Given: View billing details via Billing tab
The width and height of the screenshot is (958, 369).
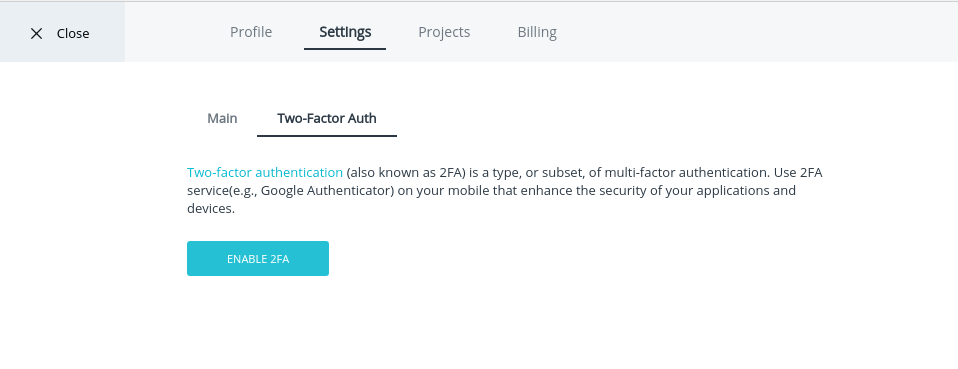Looking at the screenshot, I should (x=537, y=32).
